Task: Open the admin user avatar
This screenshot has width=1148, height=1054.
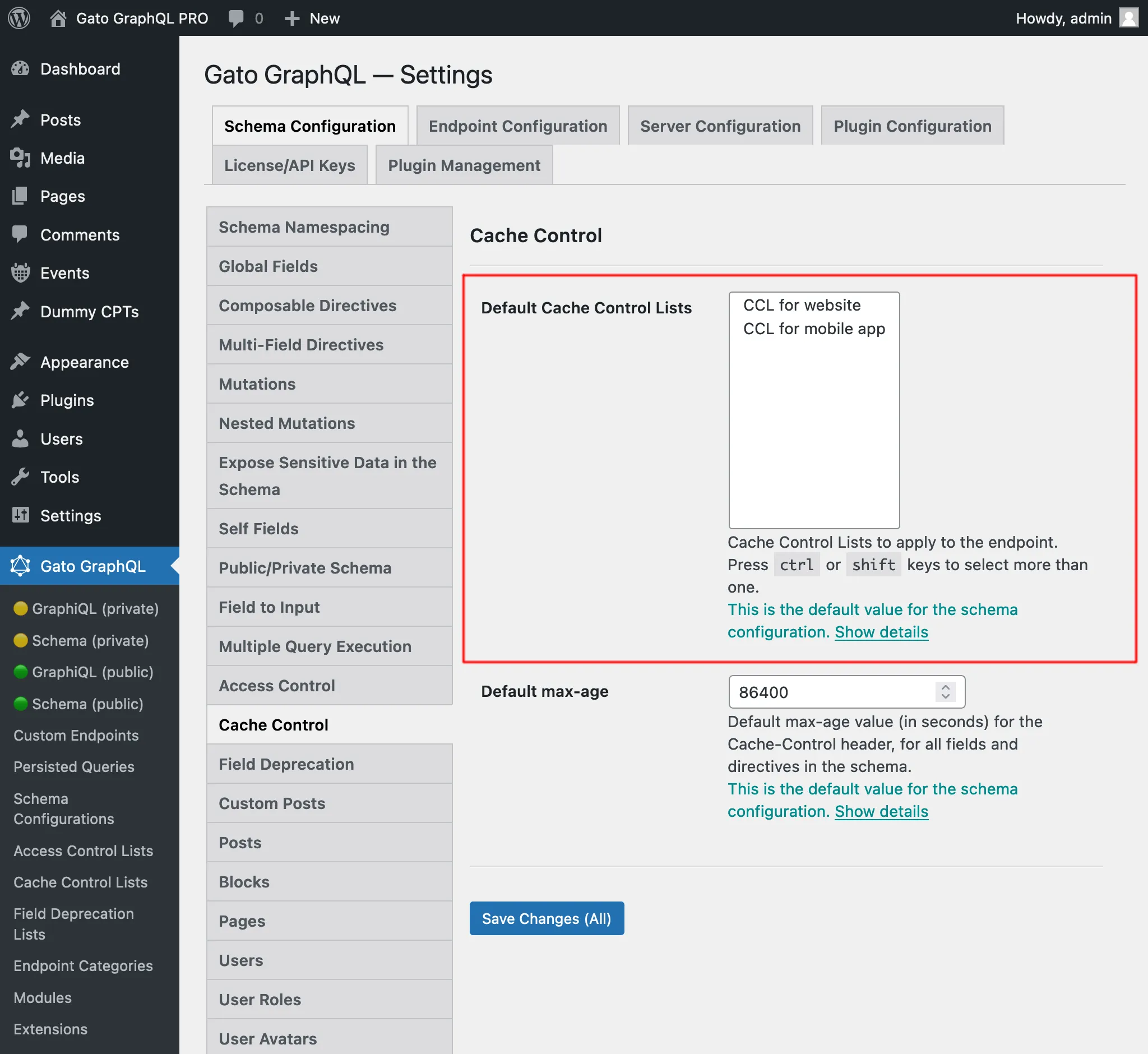Action: pos(1128,18)
